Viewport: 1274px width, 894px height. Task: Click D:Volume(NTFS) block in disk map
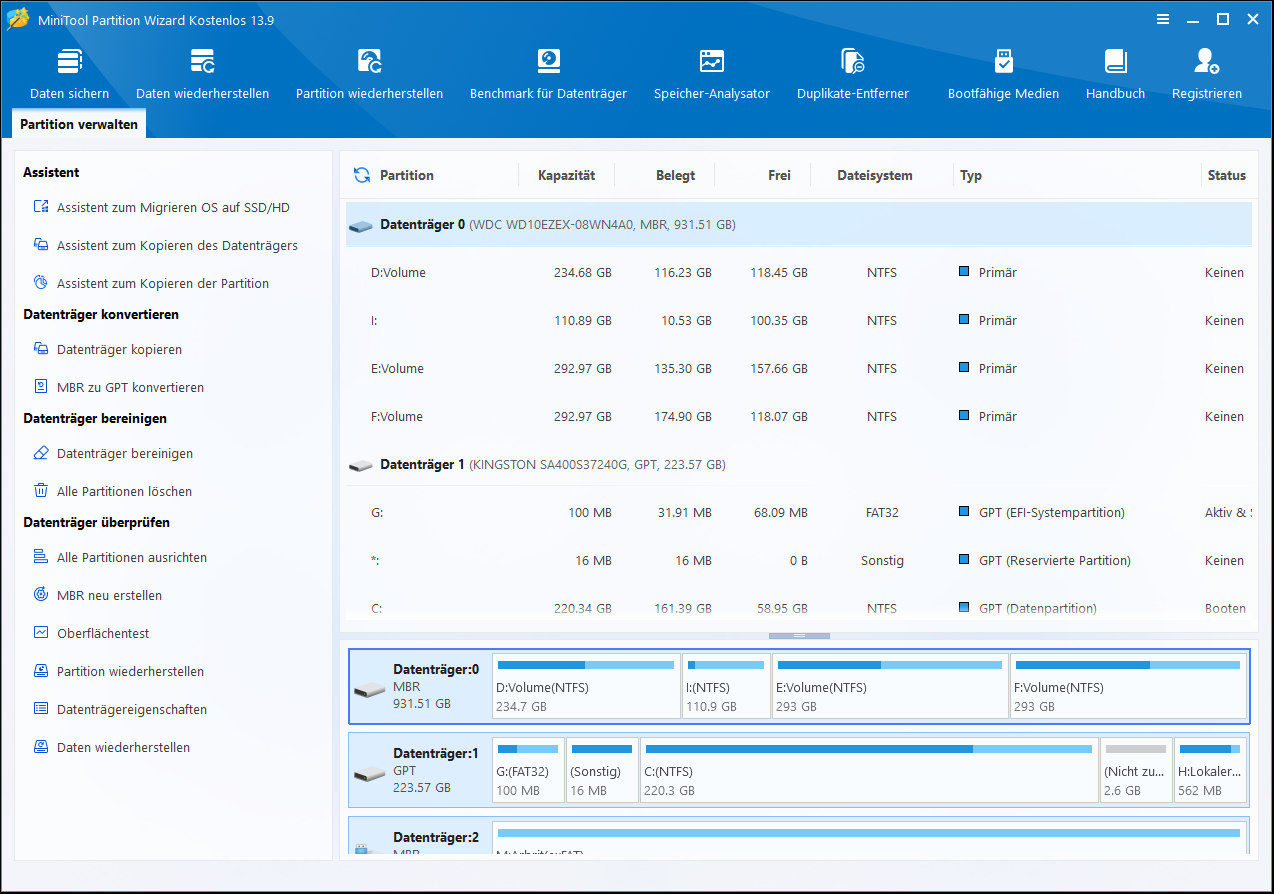586,686
